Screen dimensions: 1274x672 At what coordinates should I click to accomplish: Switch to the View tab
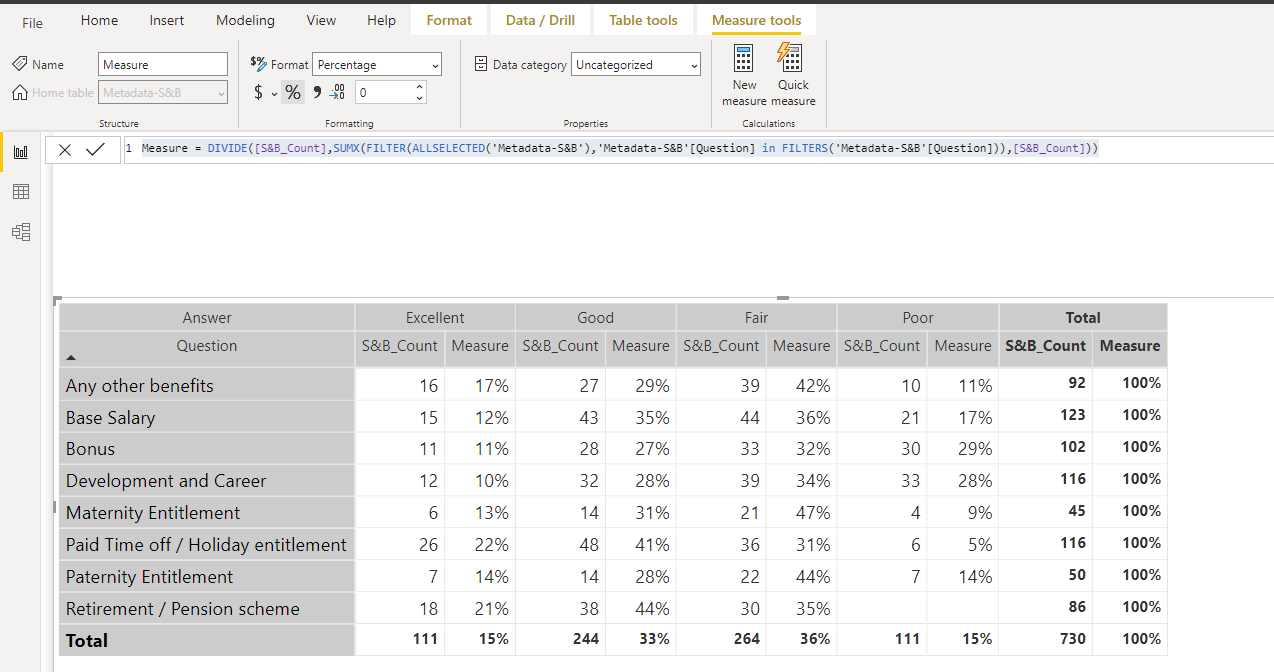tap(321, 20)
